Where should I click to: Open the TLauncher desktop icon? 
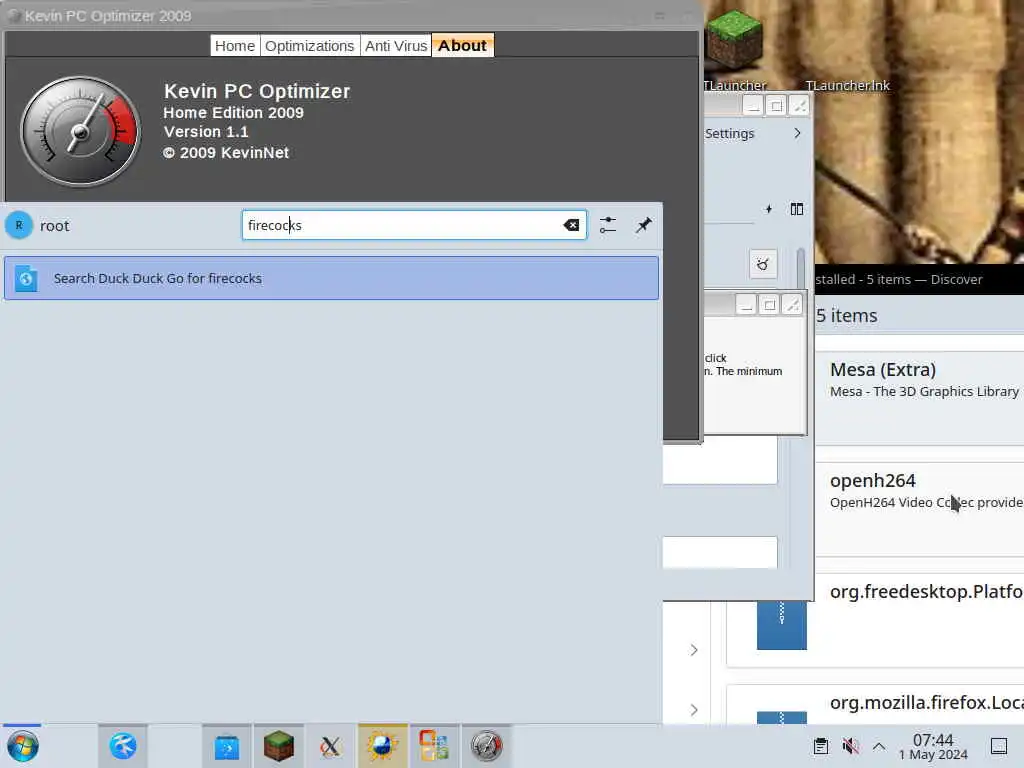[735, 51]
